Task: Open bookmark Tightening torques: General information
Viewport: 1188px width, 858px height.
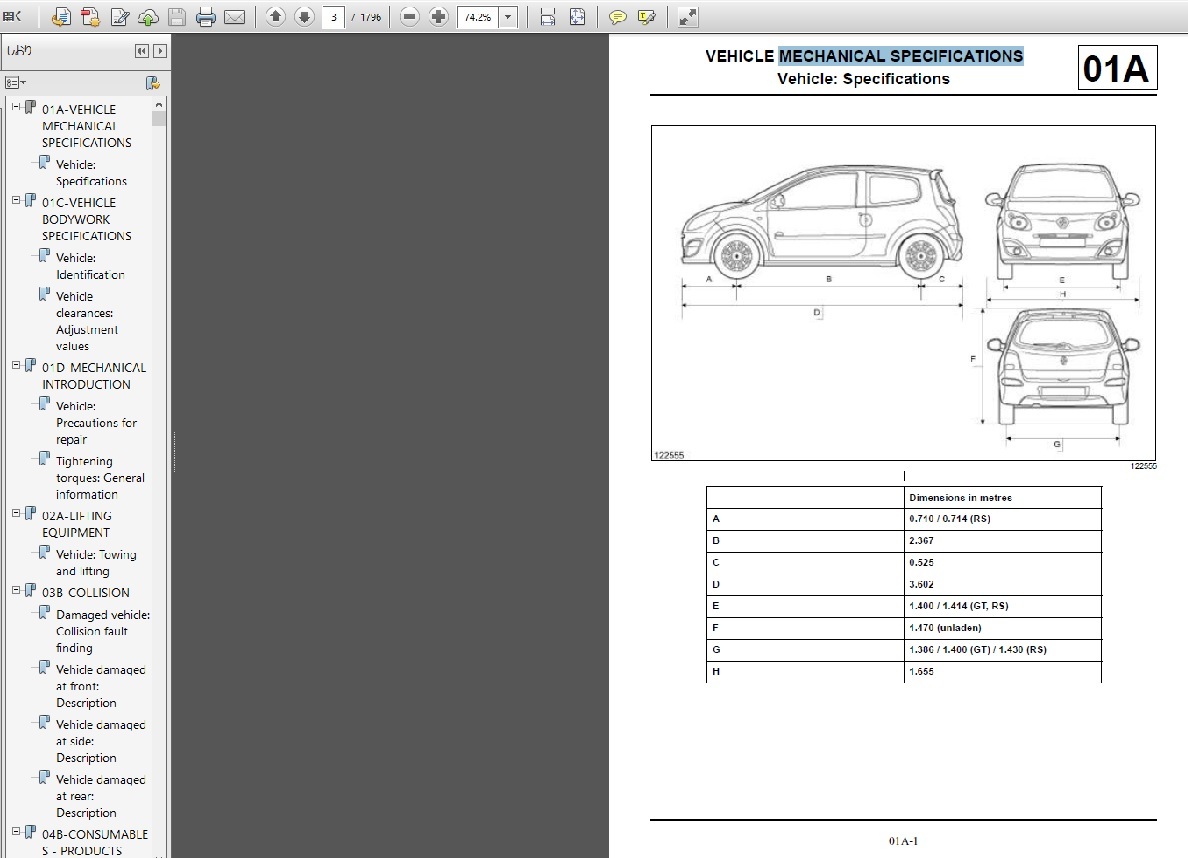Action: tap(100, 478)
